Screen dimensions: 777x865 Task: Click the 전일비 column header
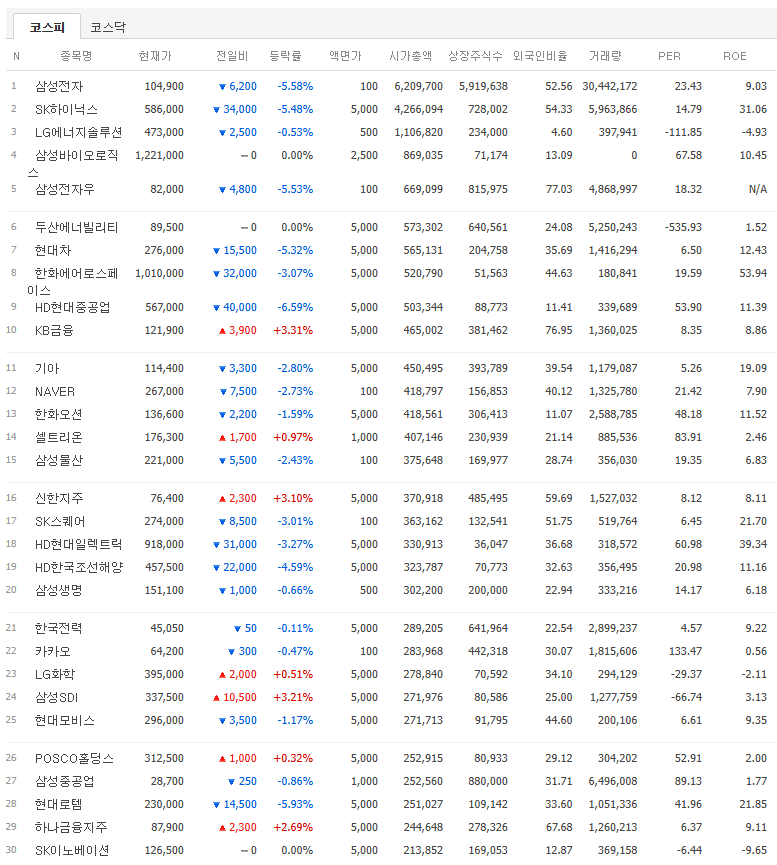[232, 56]
